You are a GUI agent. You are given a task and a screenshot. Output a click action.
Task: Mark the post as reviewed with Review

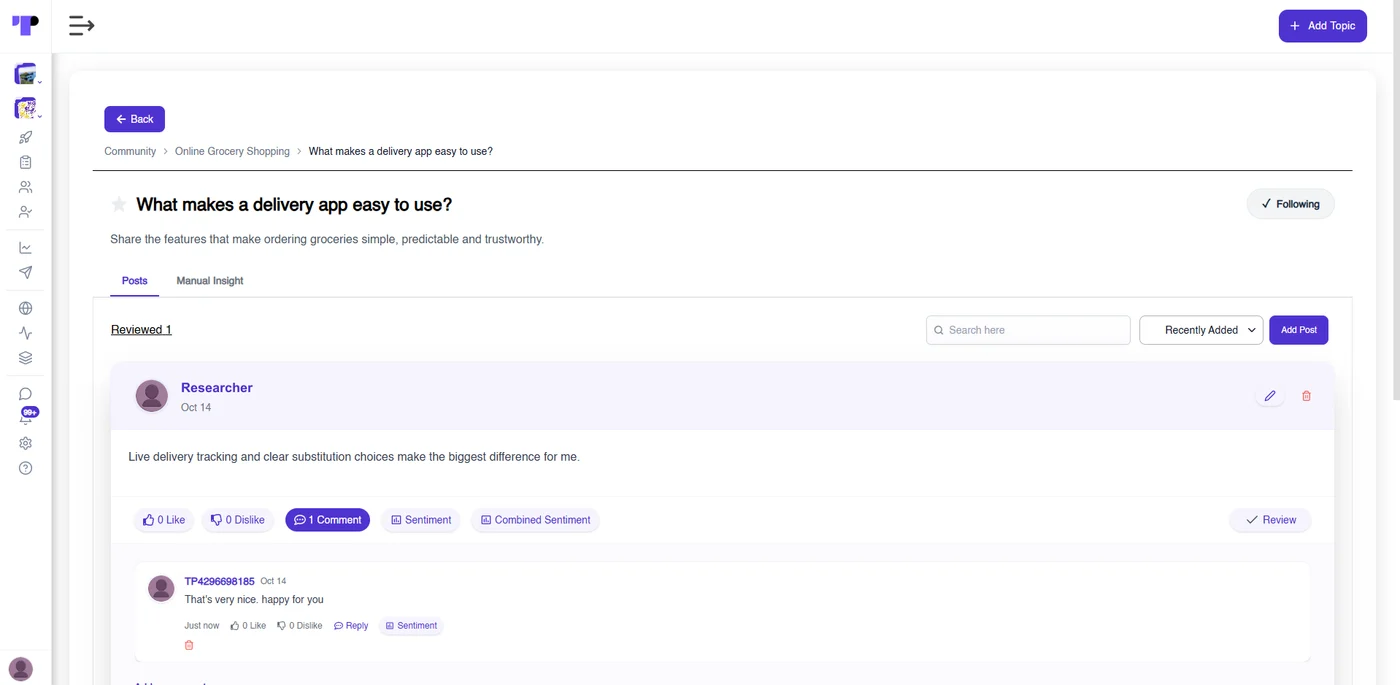pyautogui.click(x=1270, y=520)
